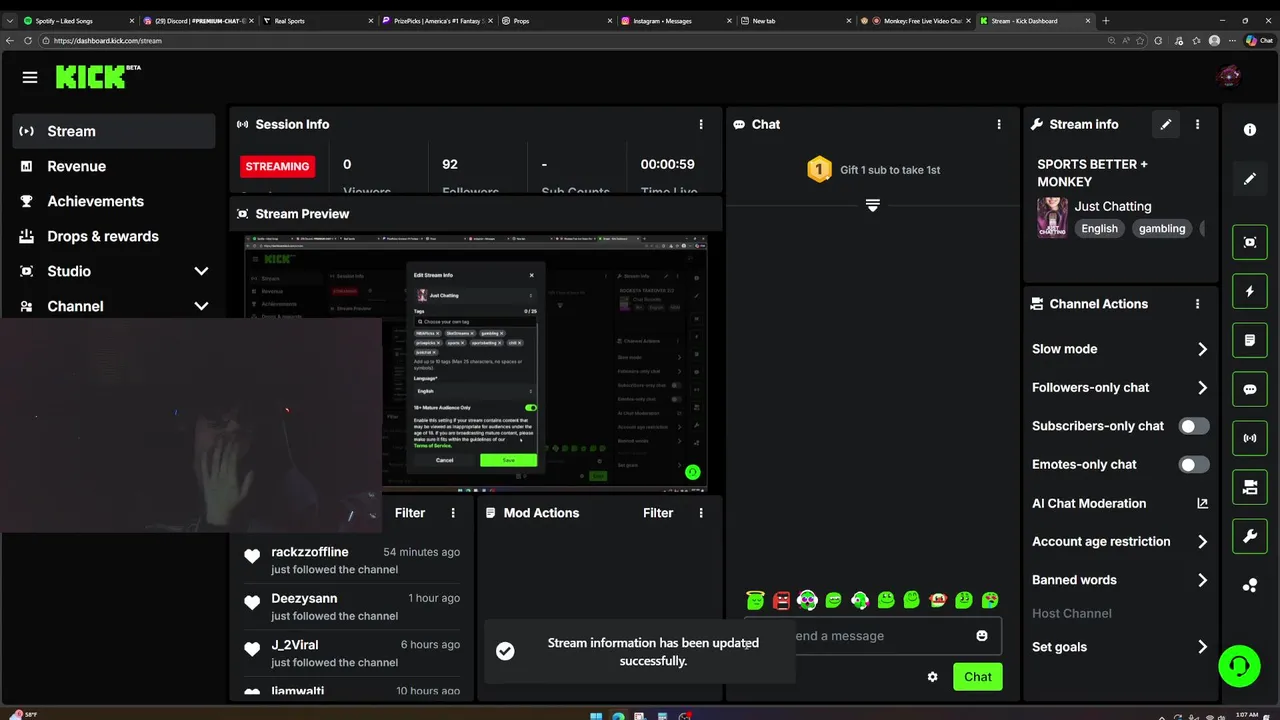Open Mod Actions three-dot menu
Screen dimensions: 1280x720
pyautogui.click(x=701, y=513)
